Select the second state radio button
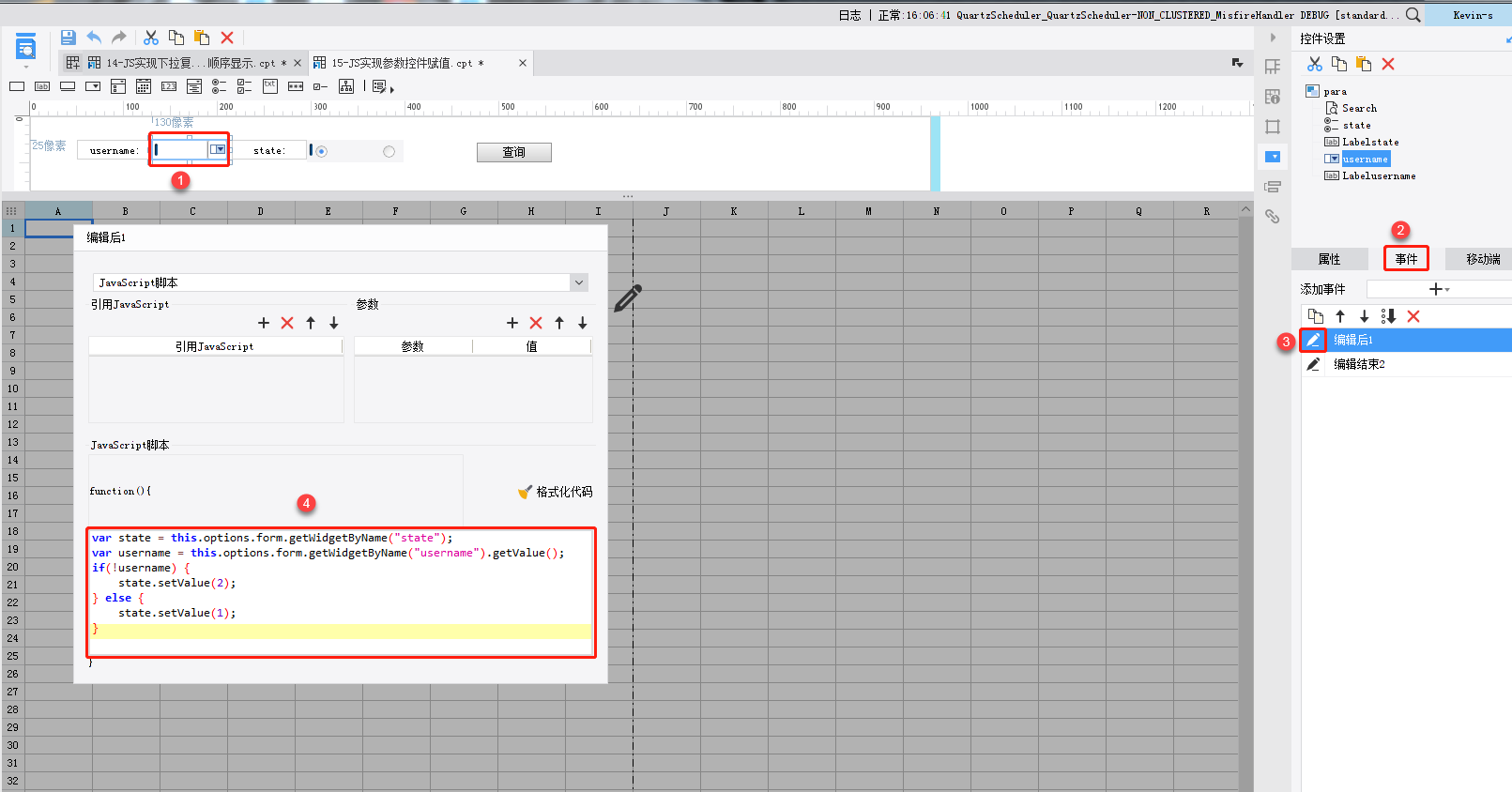This screenshot has height=792, width=1512. (x=389, y=151)
